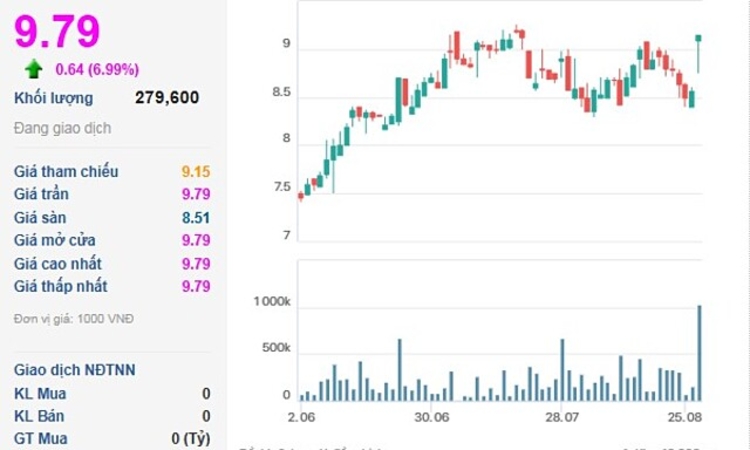The width and height of the screenshot is (750, 450).
Task: Click the Đang giao dịch status text
Action: (62, 128)
